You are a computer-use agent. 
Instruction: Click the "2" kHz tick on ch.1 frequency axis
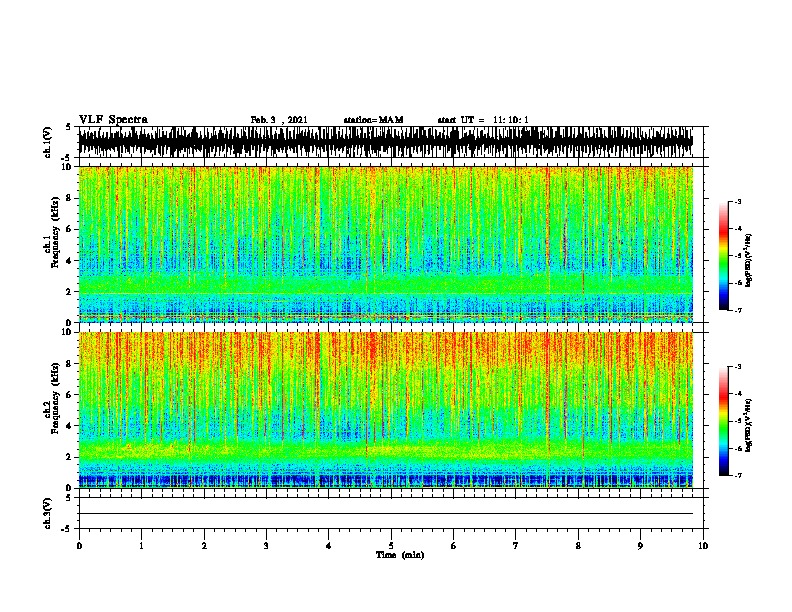pos(70,292)
